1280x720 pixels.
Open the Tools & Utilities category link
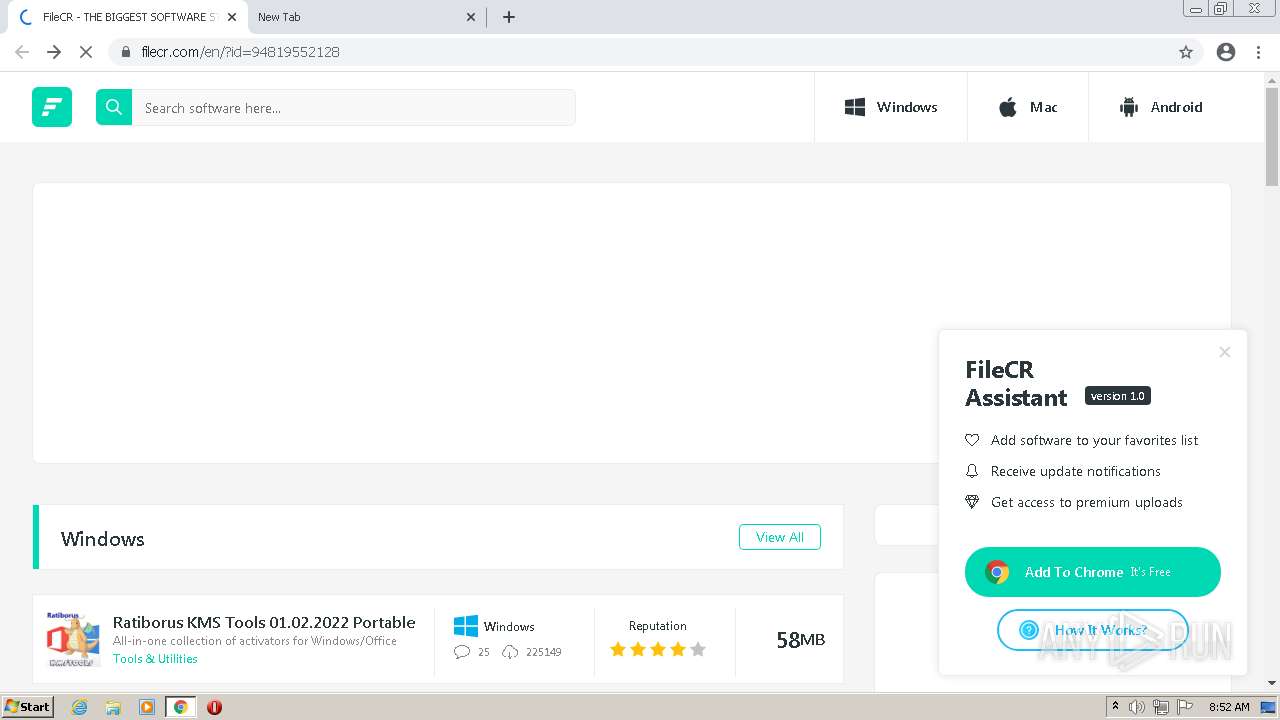pos(155,659)
